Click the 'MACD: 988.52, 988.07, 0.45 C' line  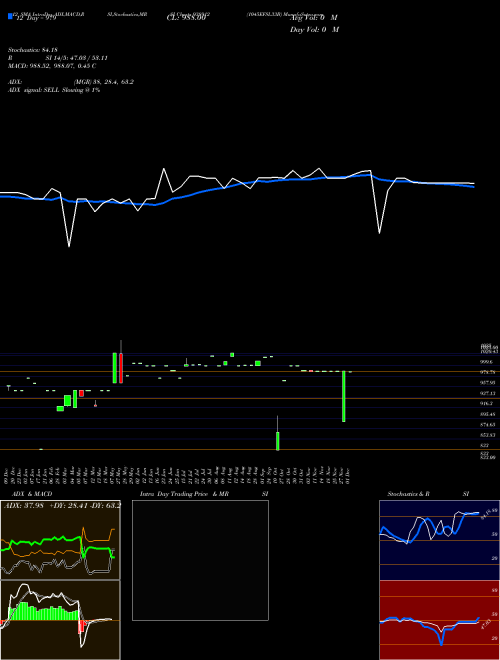pos(52,66)
